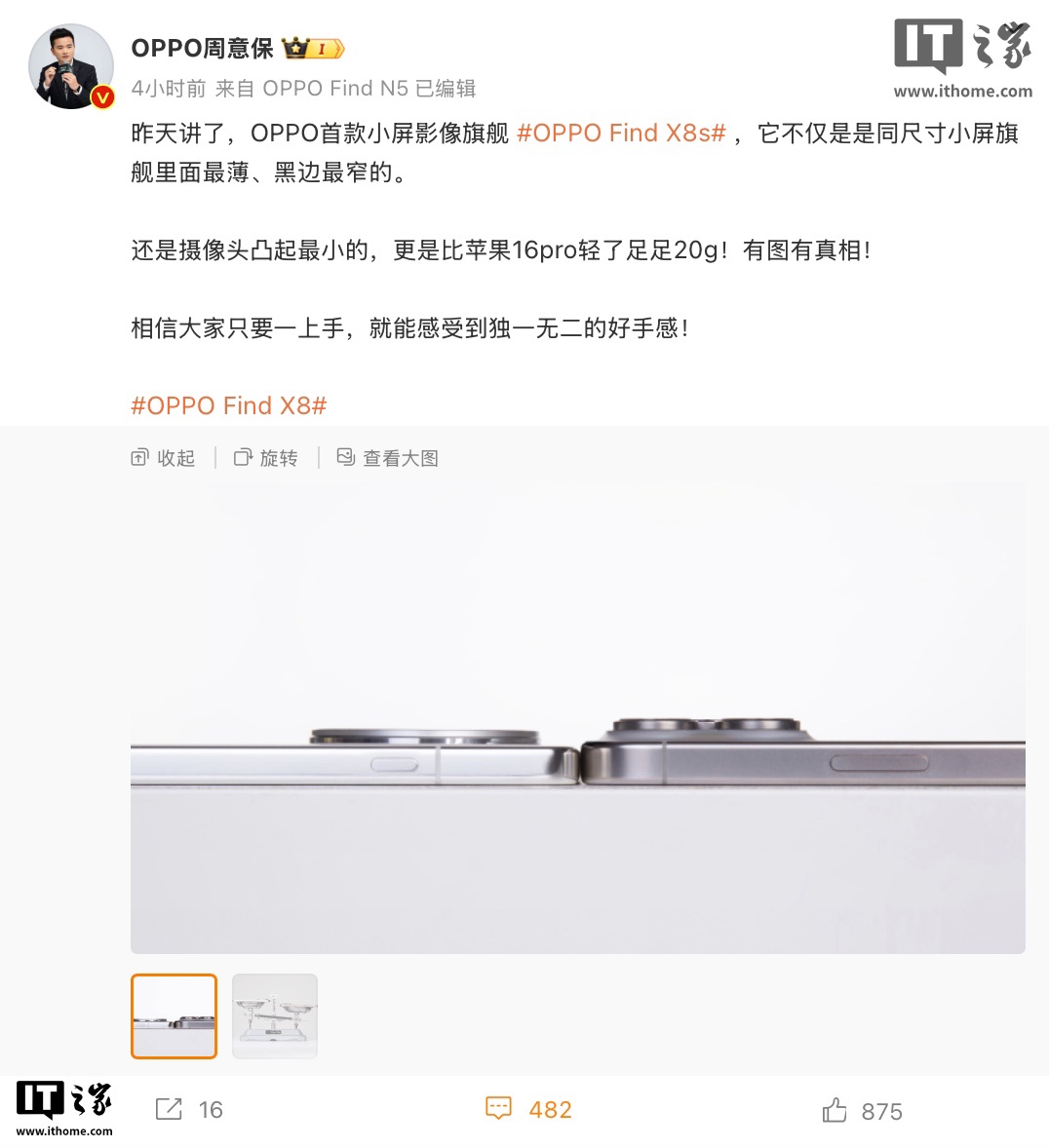Open the user's profile avatar
The height and width of the screenshot is (1148, 1049).
[x=71, y=66]
